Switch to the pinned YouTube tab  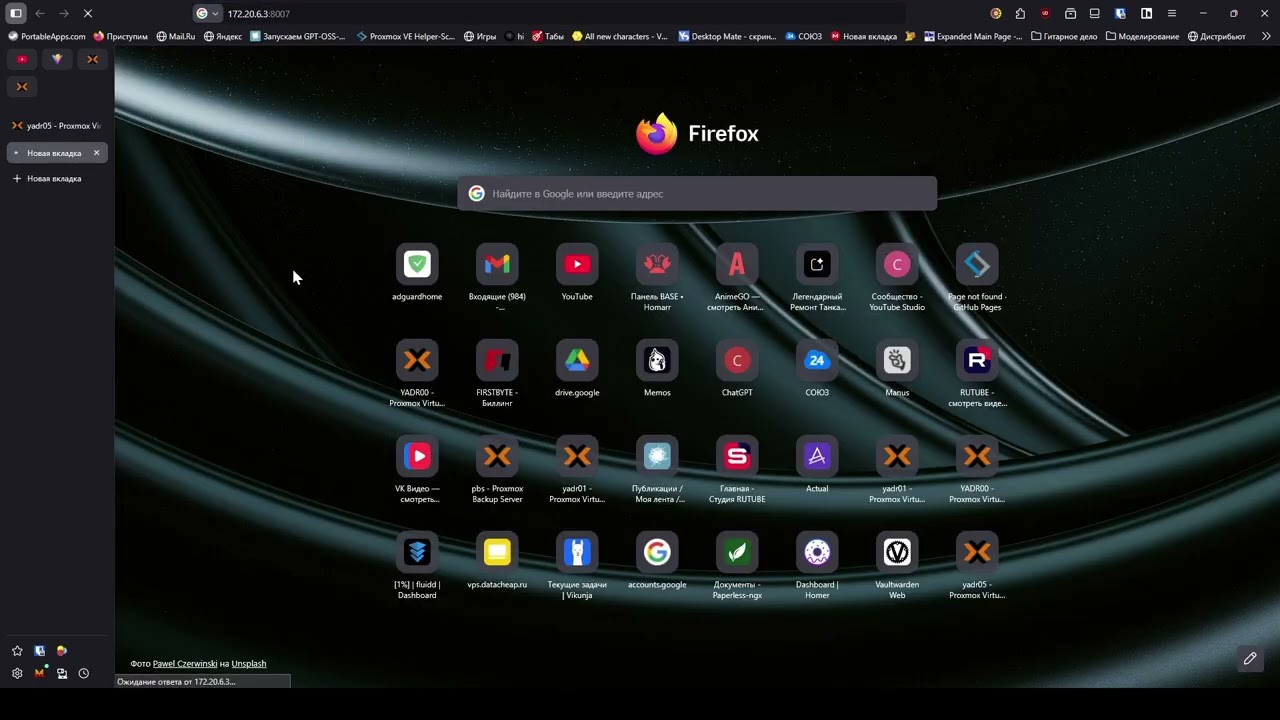click(x=22, y=59)
